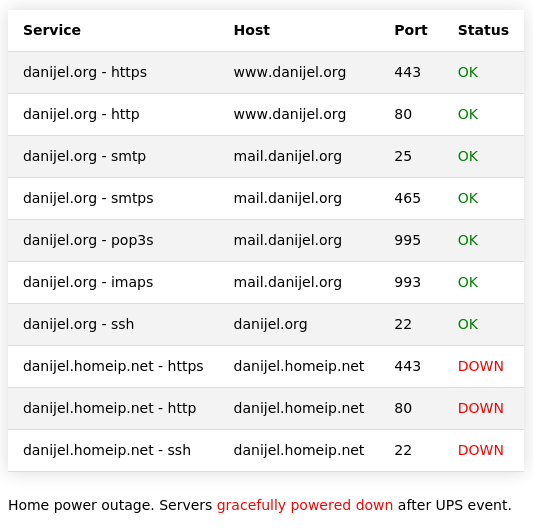Image resolution: width=533 pixels, height=530 pixels.
Task: Click port 993 in the imaps row
Action: point(407,282)
